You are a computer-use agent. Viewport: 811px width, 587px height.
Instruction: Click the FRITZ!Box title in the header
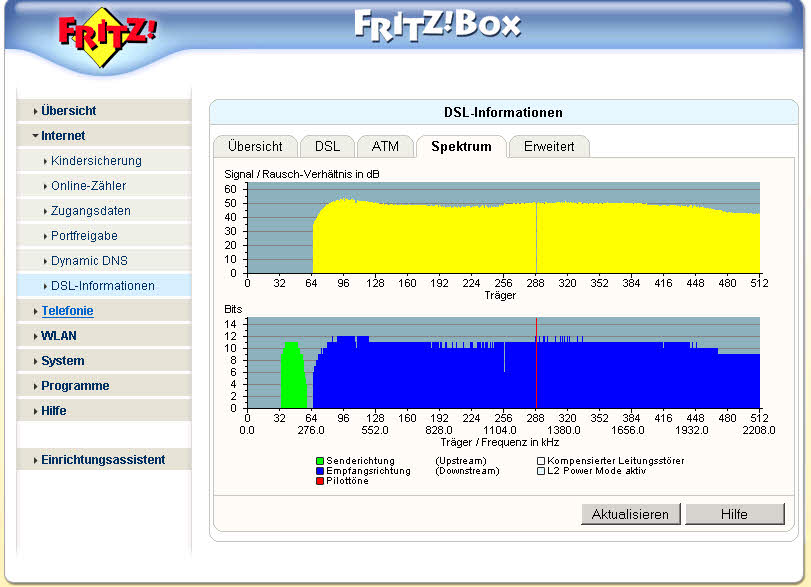[438, 26]
